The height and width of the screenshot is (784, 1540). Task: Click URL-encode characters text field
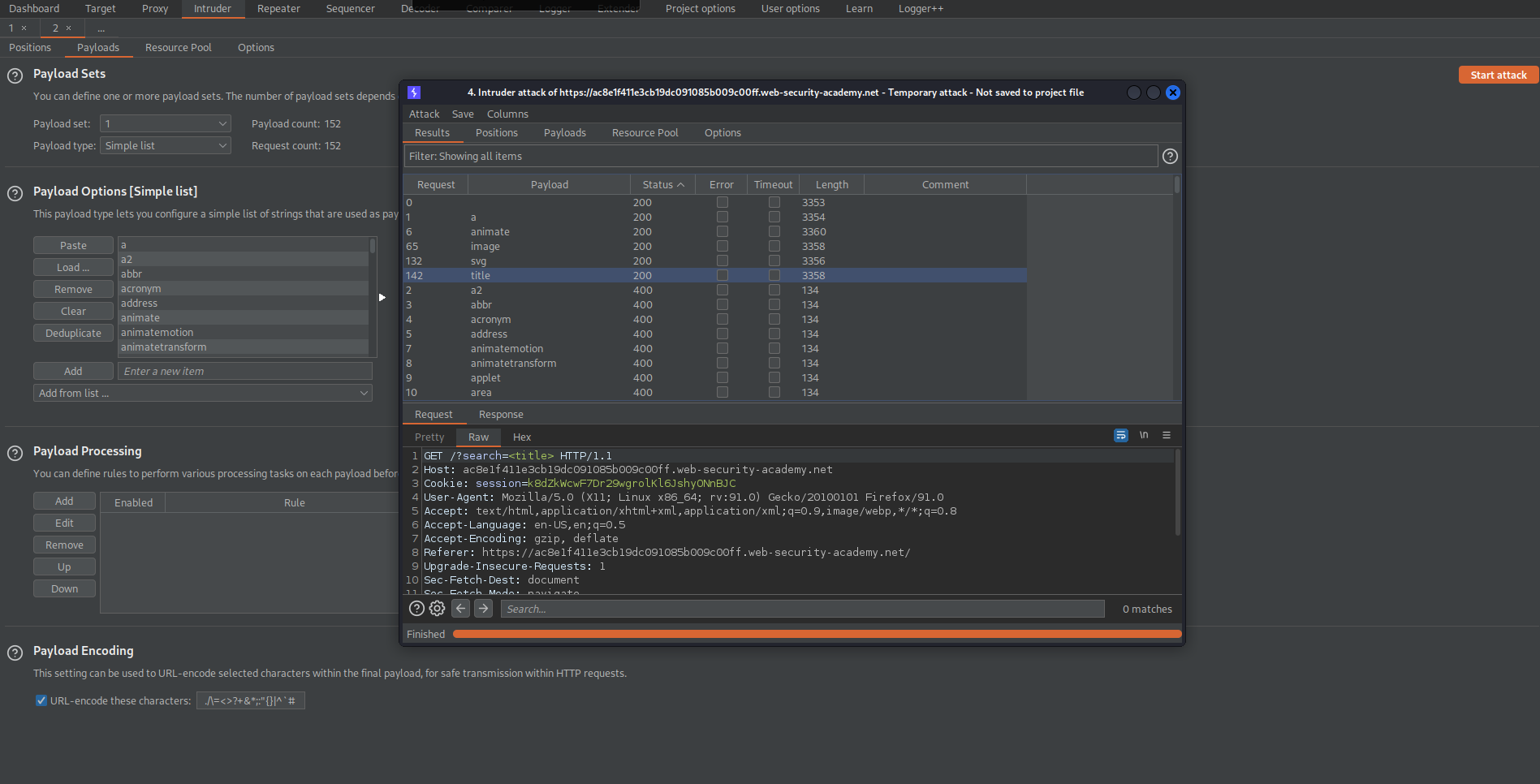pos(250,701)
